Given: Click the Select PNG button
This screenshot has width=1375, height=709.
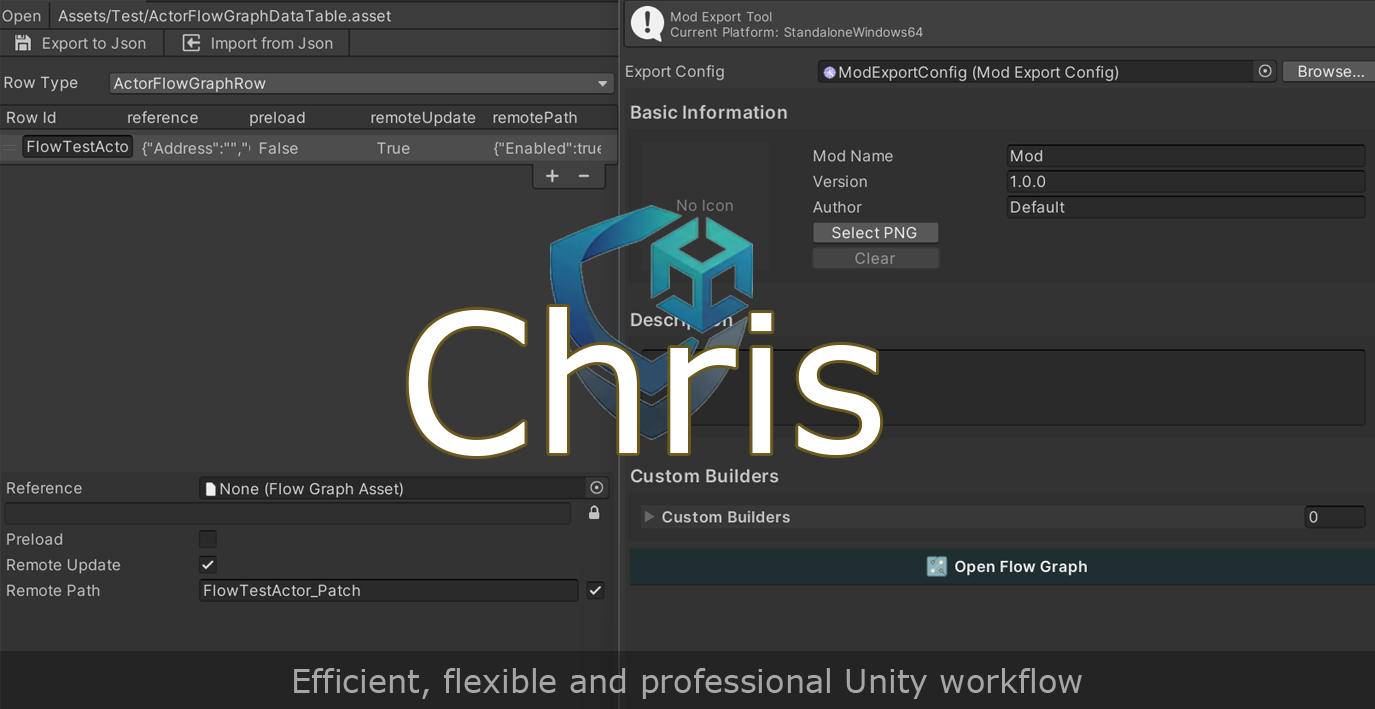Looking at the screenshot, I should tap(875, 232).
